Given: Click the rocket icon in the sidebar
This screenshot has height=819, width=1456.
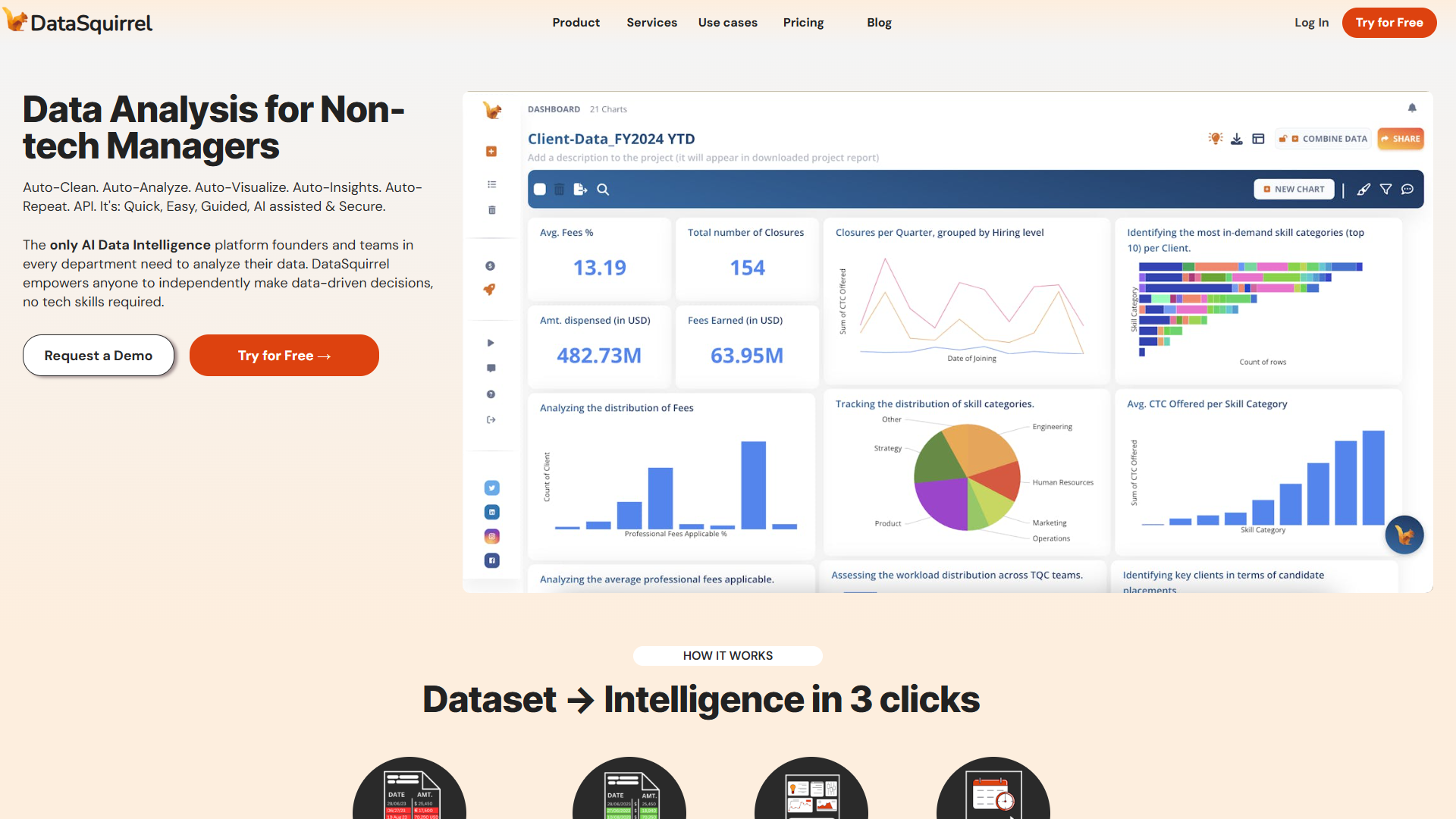Looking at the screenshot, I should [490, 289].
